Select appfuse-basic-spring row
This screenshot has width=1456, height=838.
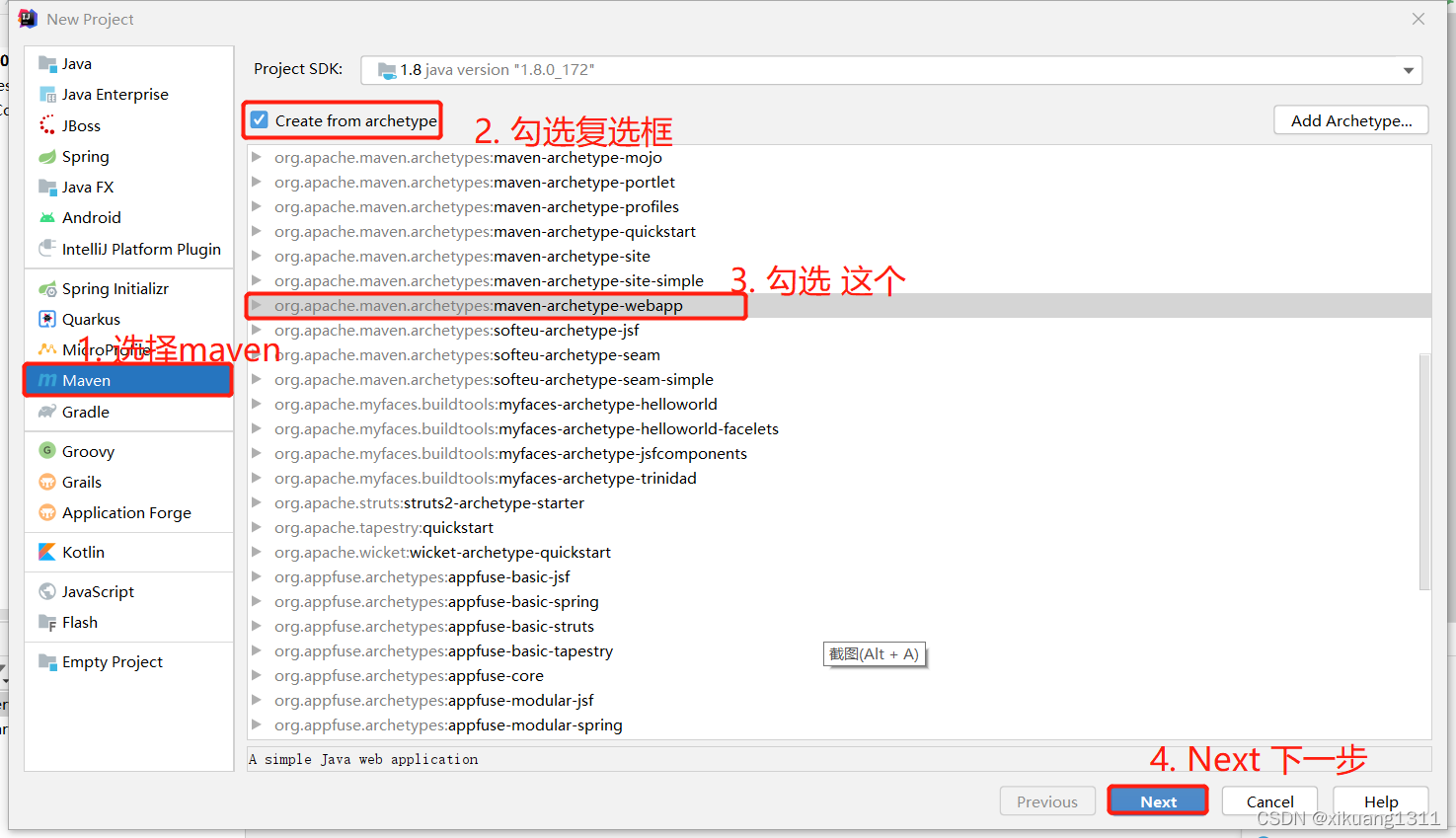(x=839, y=601)
